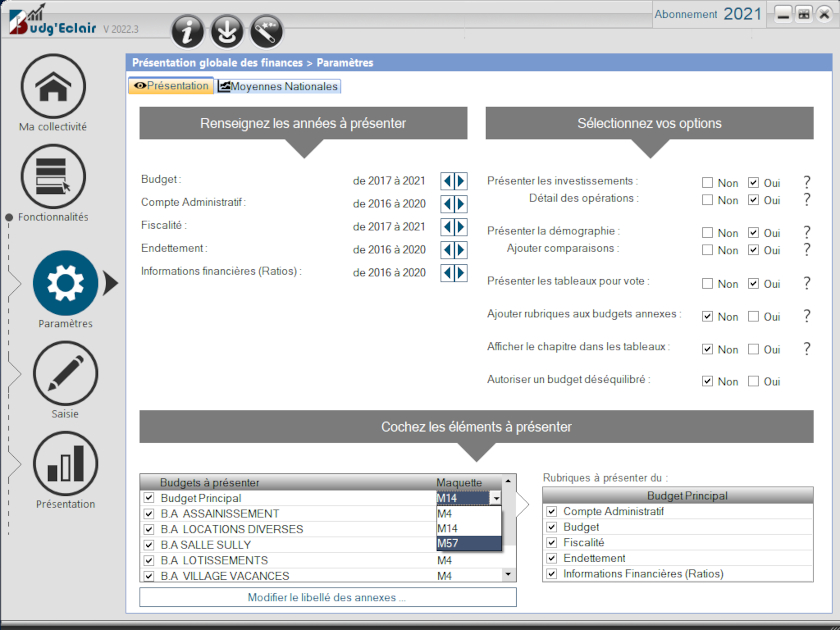The image size is (840, 630).
Task: Open the information icon in top toolbar
Action: [x=188, y=32]
